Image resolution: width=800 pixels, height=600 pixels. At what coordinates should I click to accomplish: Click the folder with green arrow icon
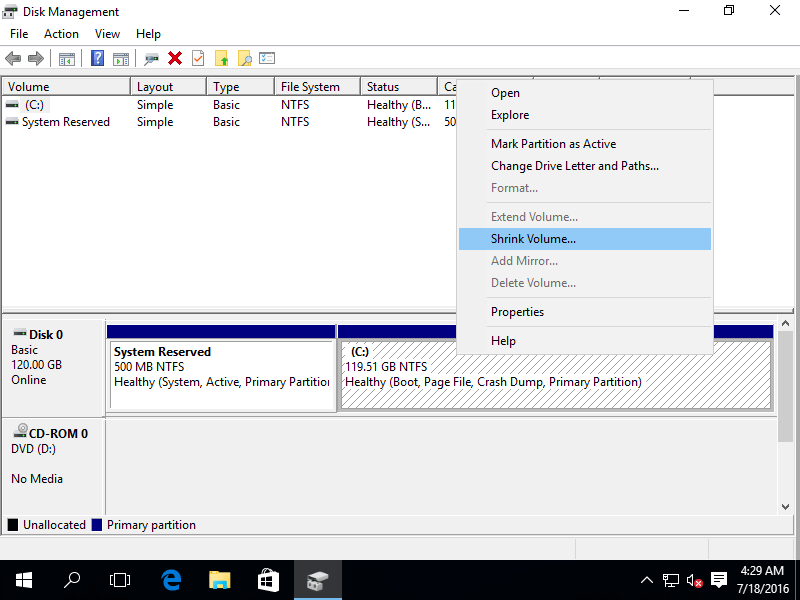(x=221, y=58)
